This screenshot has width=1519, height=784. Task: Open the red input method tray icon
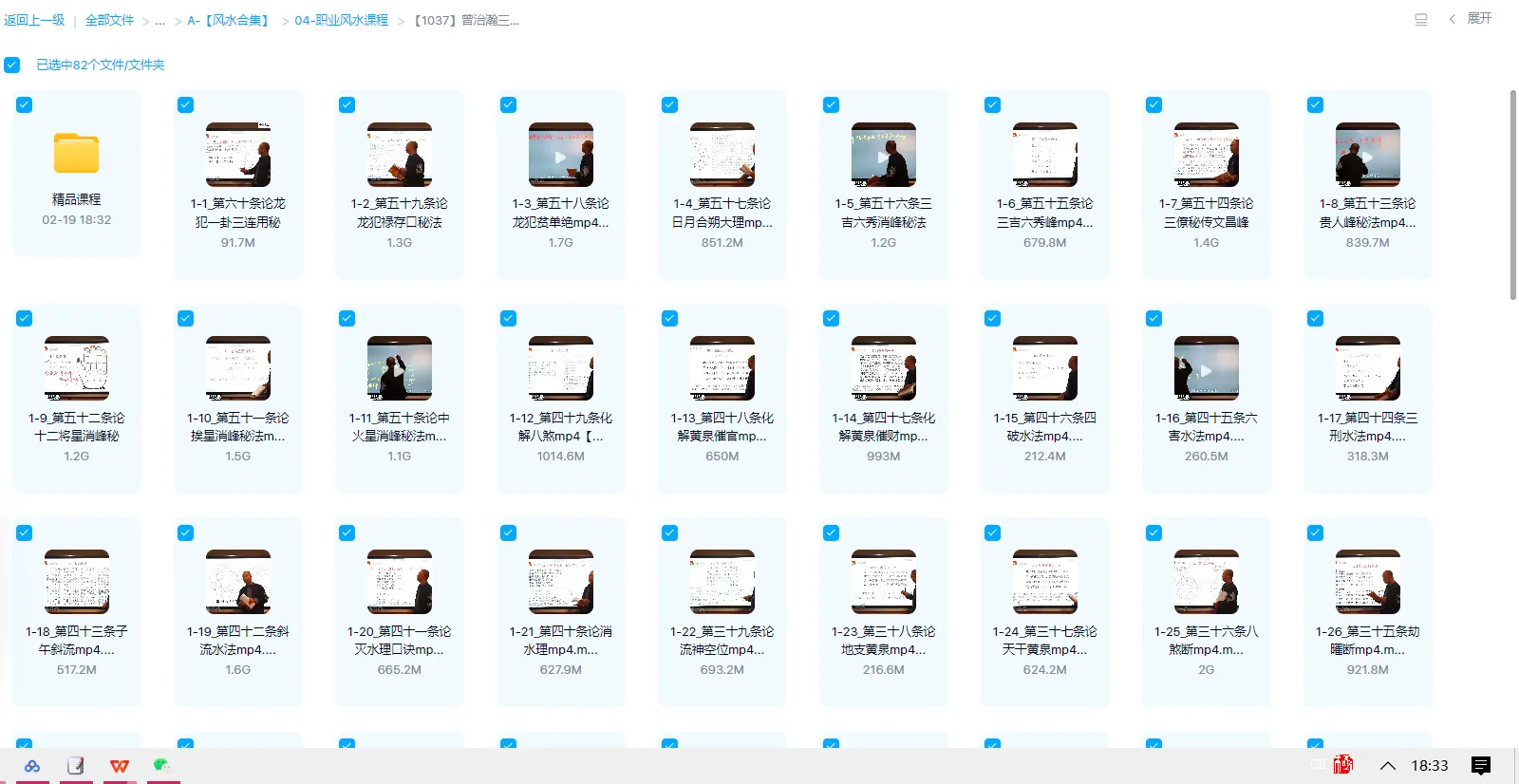[1342, 765]
